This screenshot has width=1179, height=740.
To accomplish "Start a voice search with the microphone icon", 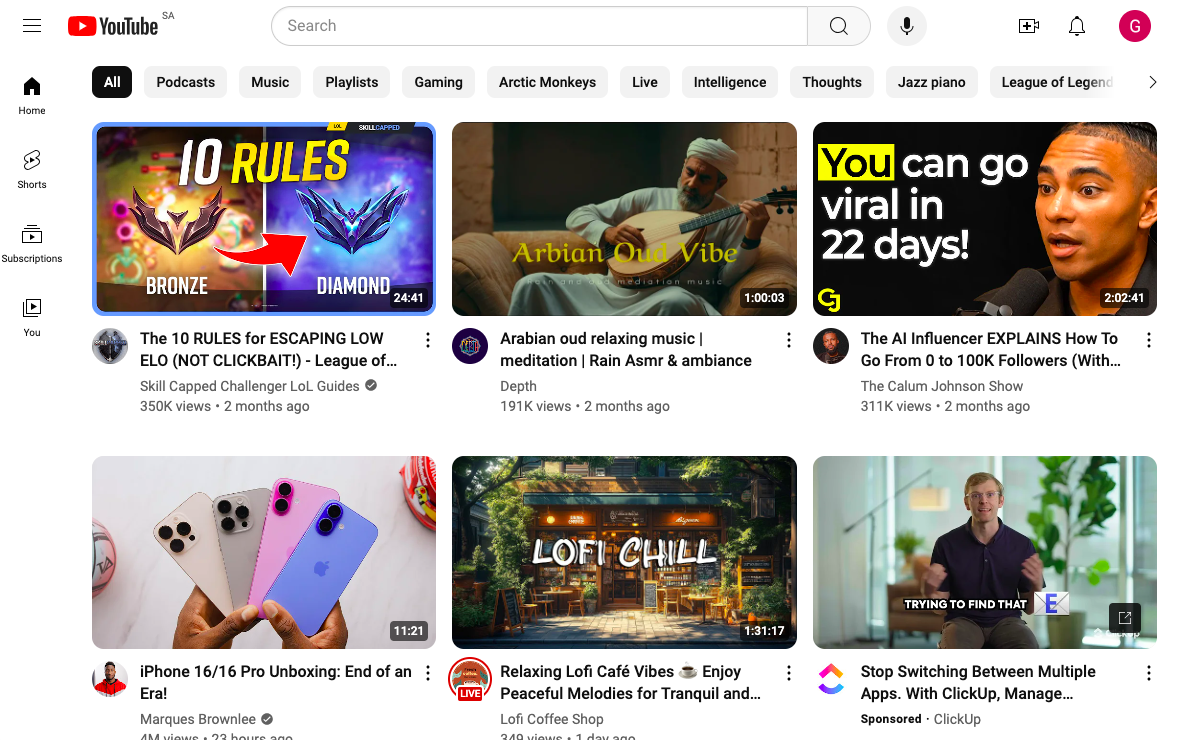I will point(906,25).
